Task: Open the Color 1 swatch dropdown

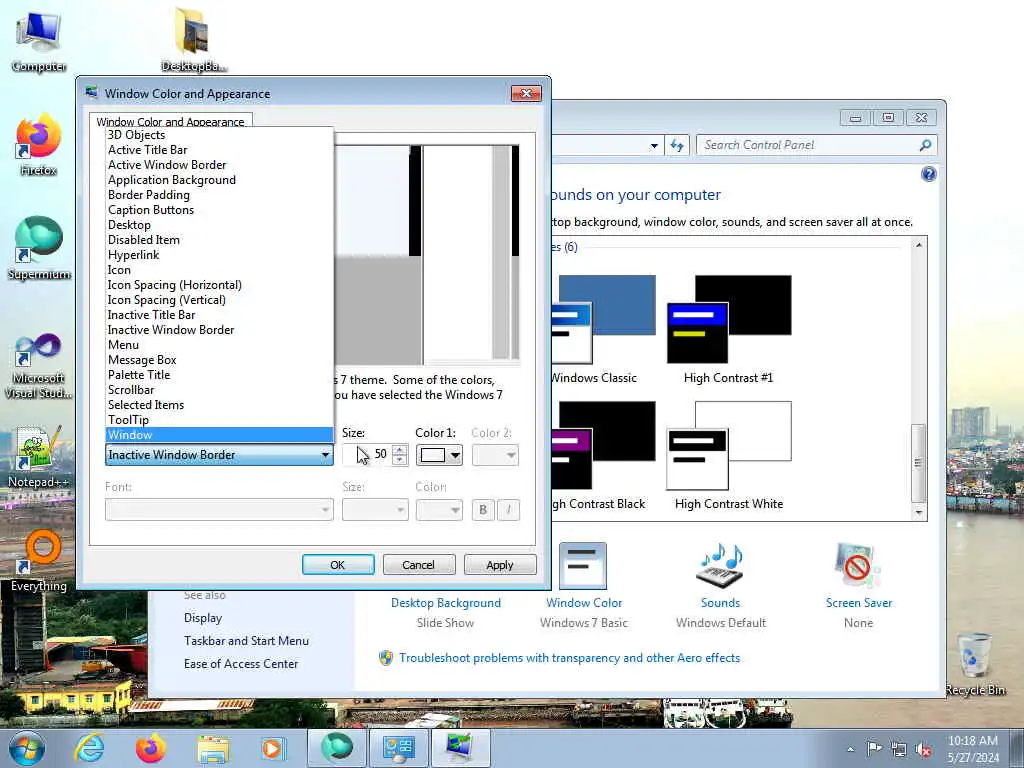Action: click(x=440, y=455)
